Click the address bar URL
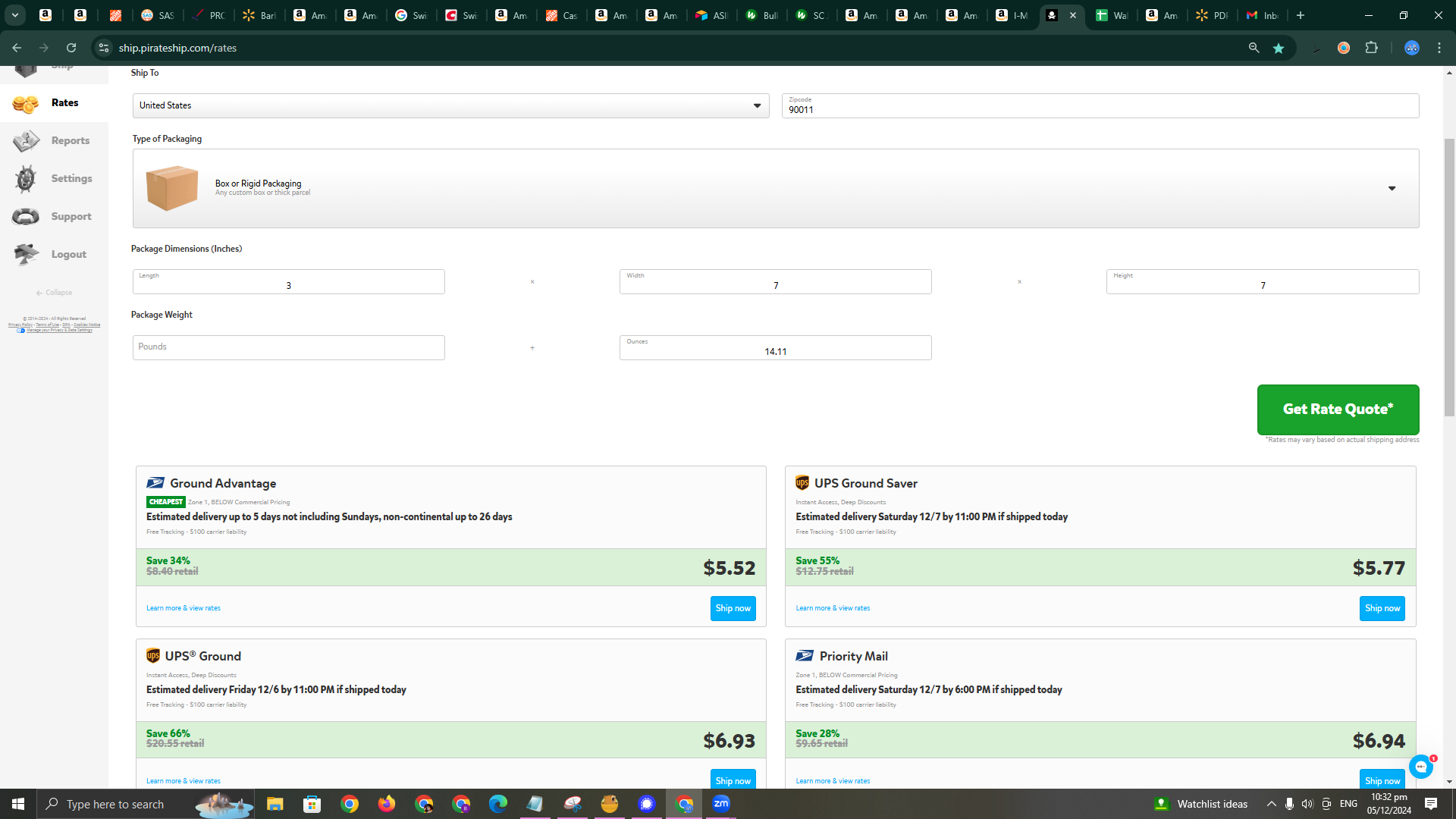 [x=177, y=48]
